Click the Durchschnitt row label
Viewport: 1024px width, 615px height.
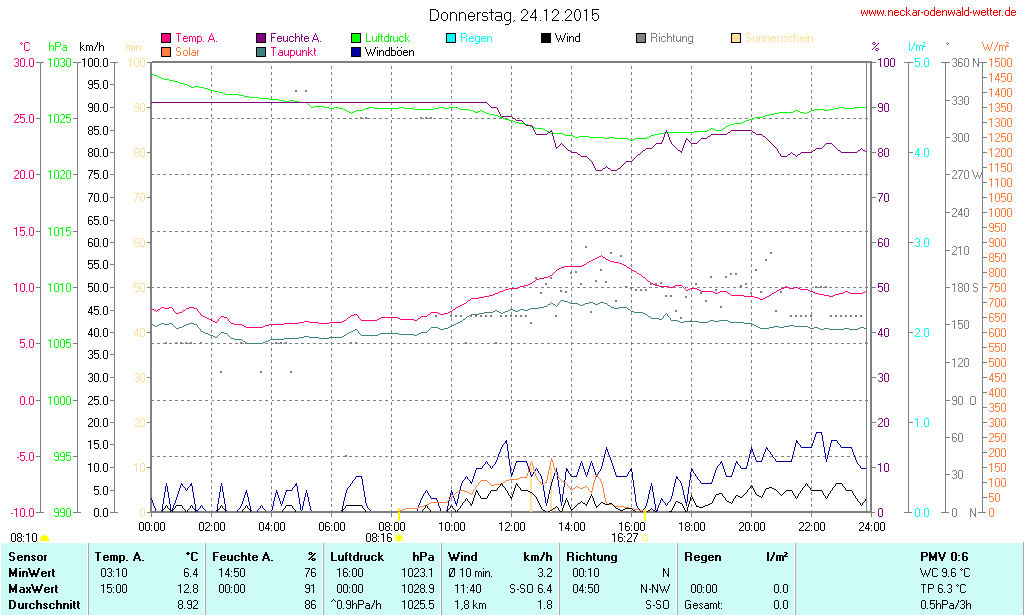pos(41,604)
